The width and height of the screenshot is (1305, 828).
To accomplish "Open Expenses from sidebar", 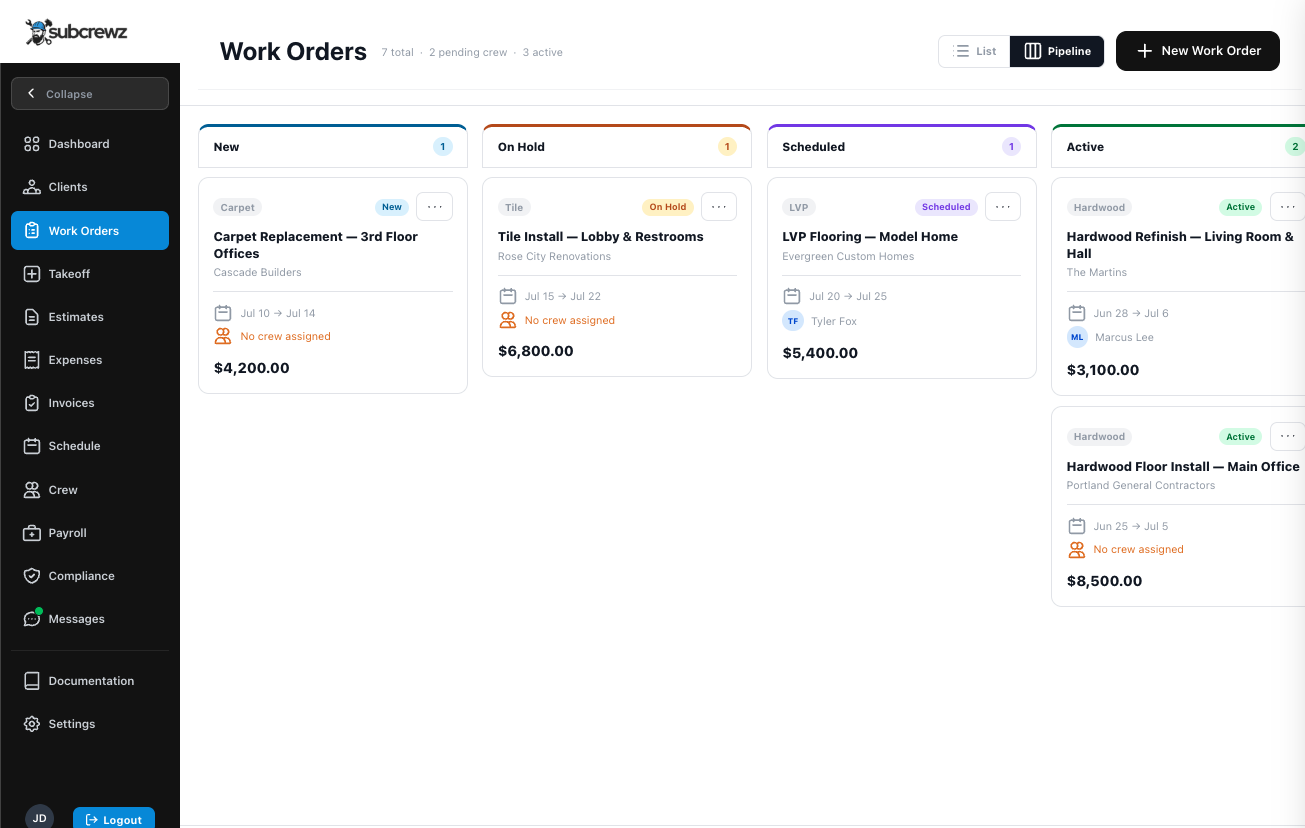I will 90,360.
